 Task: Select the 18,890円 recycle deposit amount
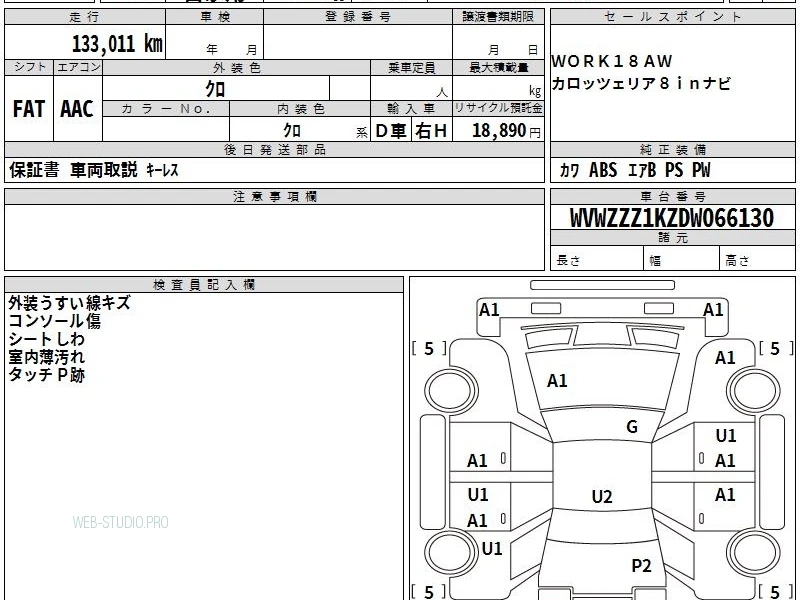(506, 131)
